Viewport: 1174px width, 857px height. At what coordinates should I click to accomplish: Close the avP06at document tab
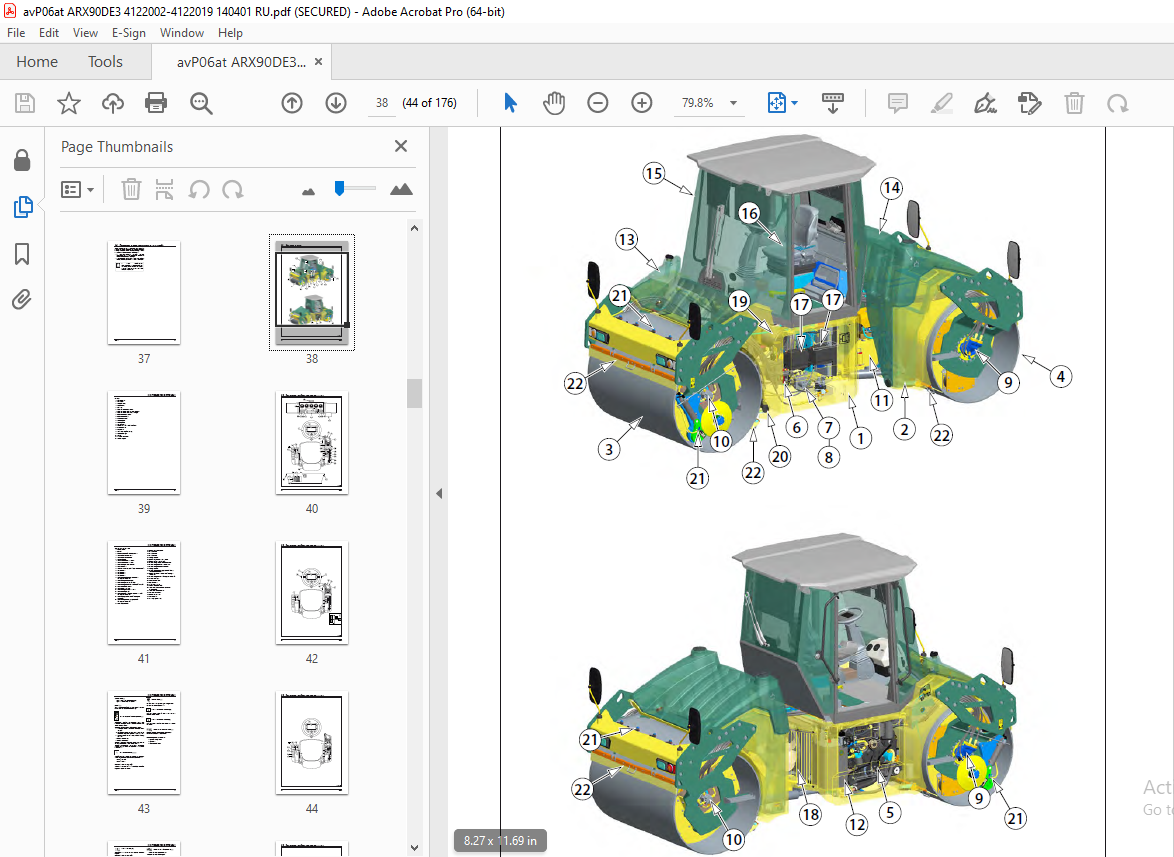tap(319, 62)
